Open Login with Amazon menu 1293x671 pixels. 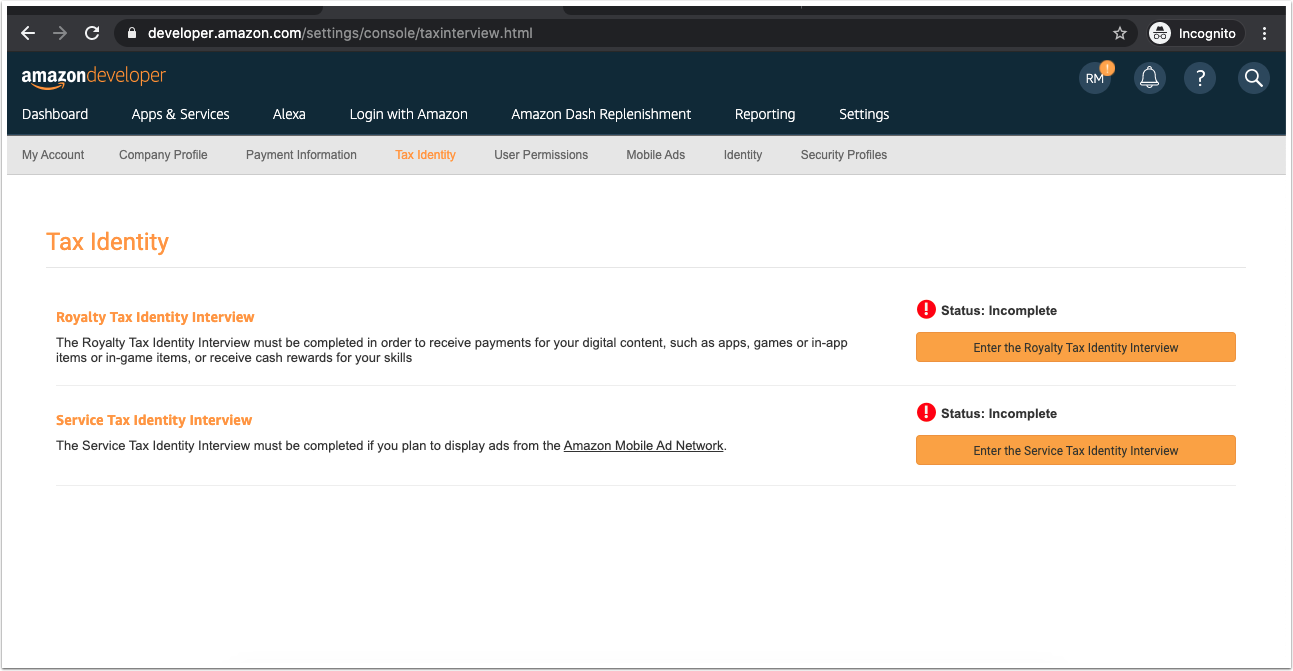point(409,114)
